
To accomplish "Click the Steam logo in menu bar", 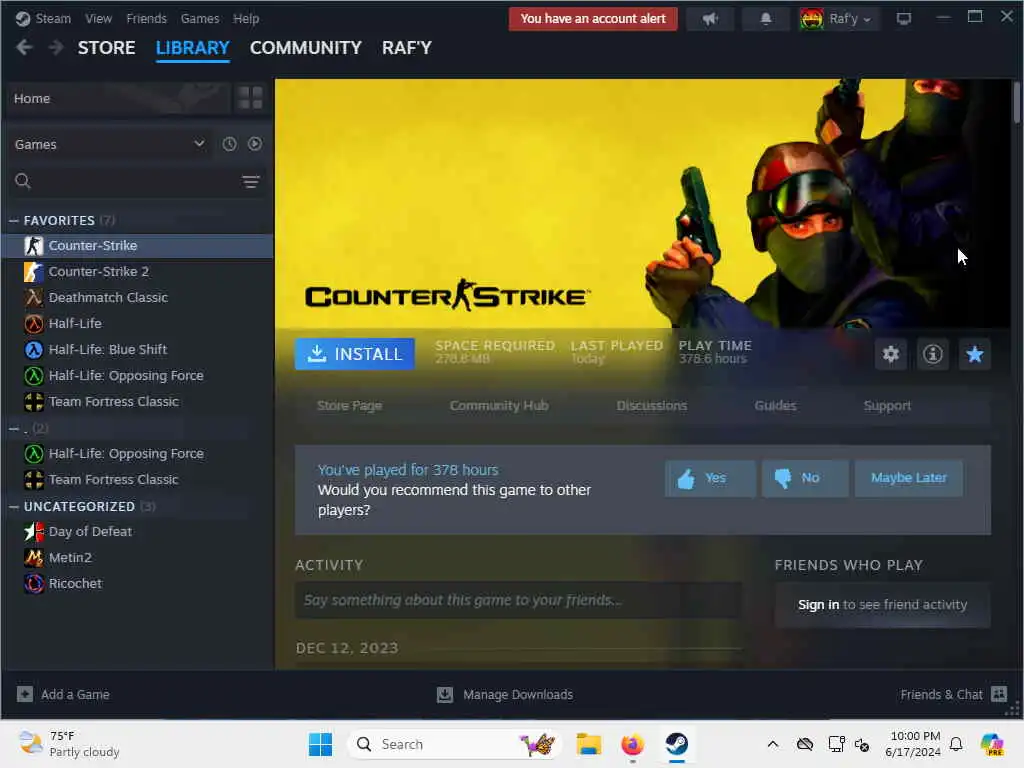I will click(23, 19).
